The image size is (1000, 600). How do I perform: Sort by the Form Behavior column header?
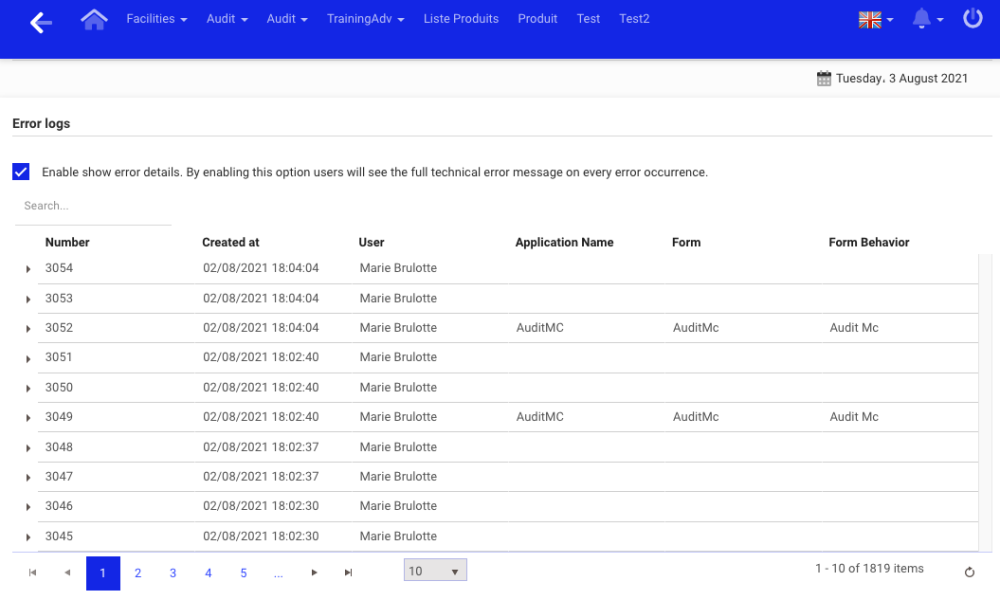click(x=869, y=242)
